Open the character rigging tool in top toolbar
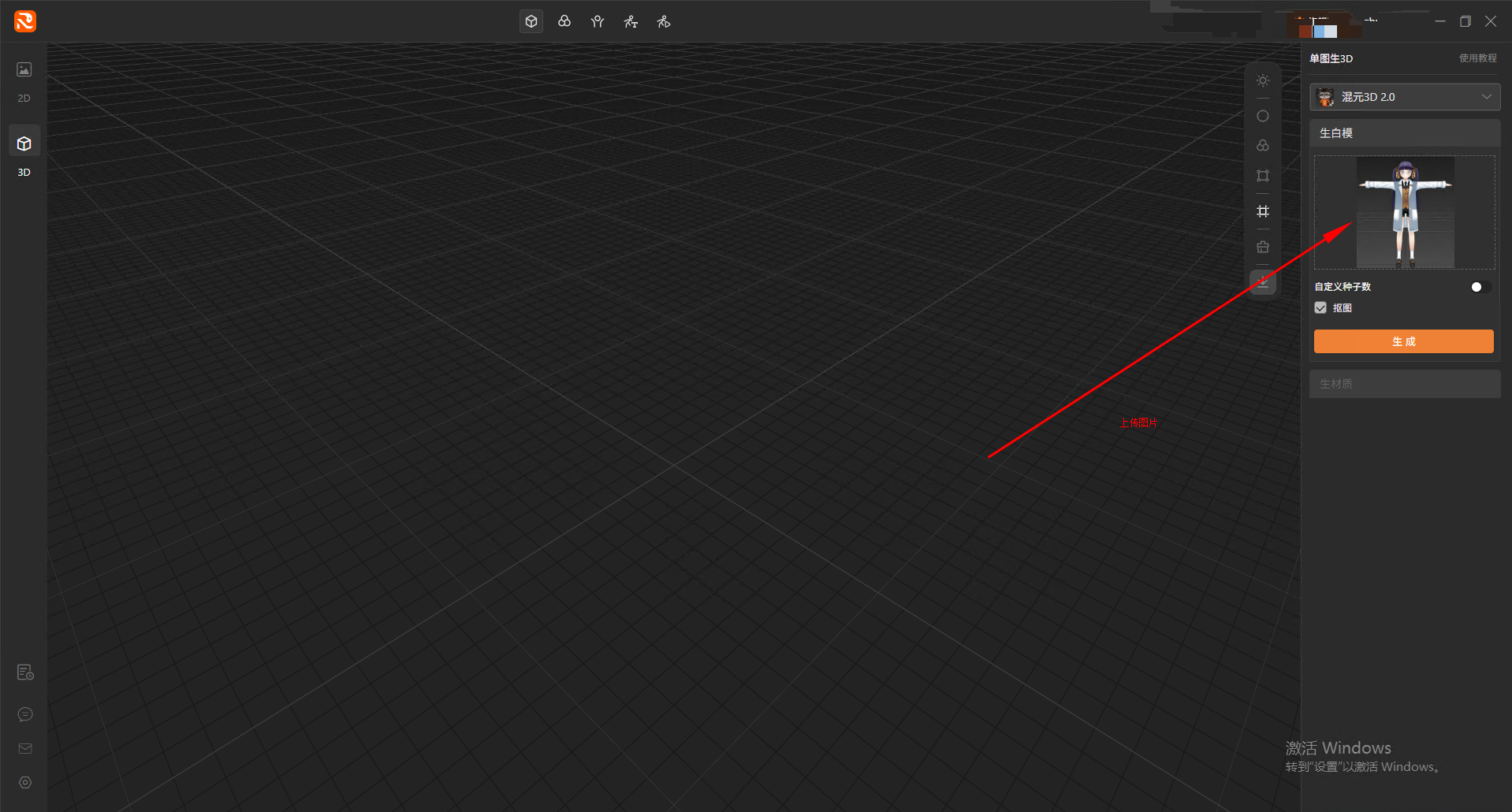The image size is (1512, 812). tap(598, 21)
